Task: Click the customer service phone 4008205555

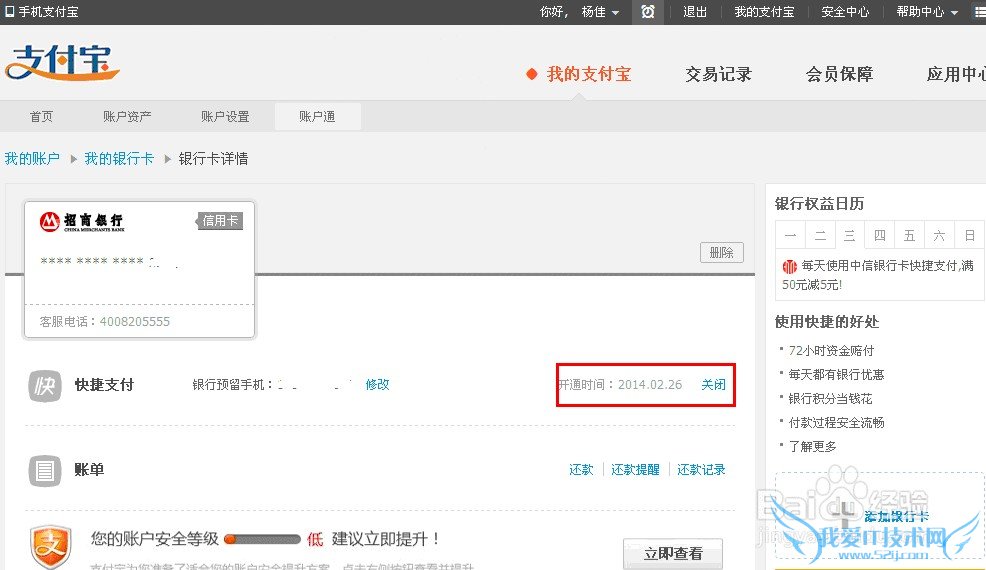Action: tap(135, 321)
